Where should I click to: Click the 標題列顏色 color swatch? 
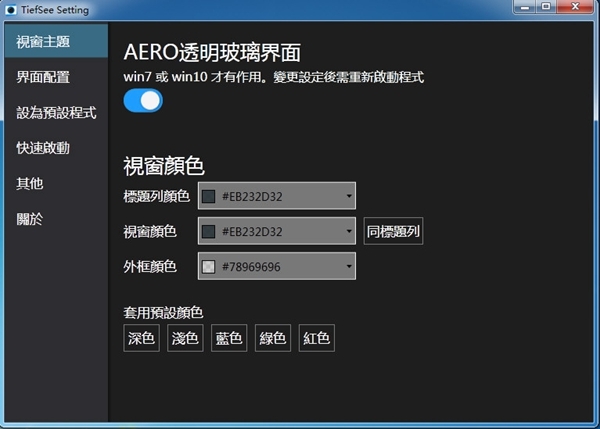coord(209,196)
